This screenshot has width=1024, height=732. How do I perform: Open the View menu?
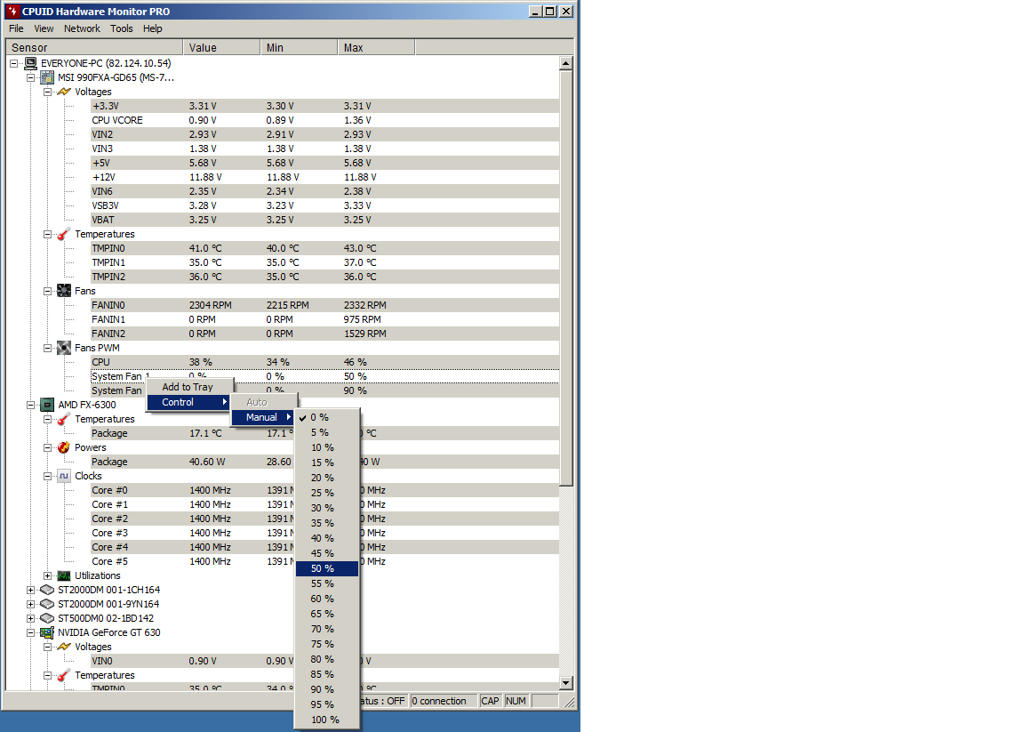[44, 29]
